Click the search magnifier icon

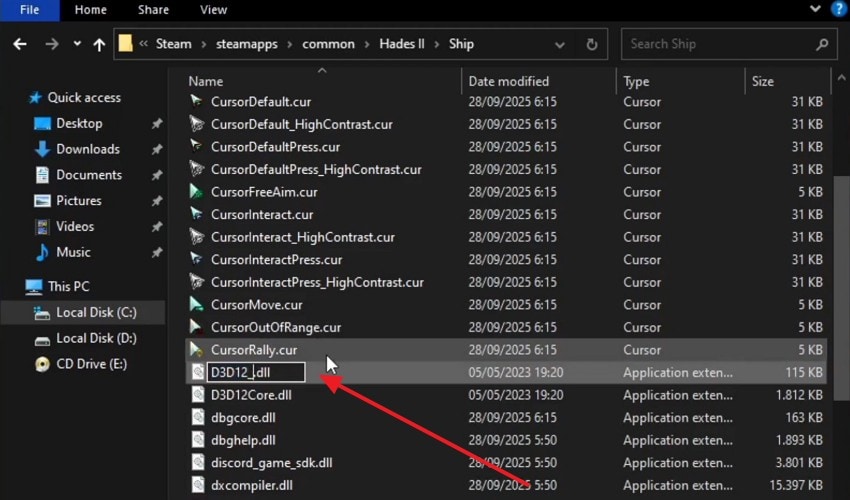(822, 44)
